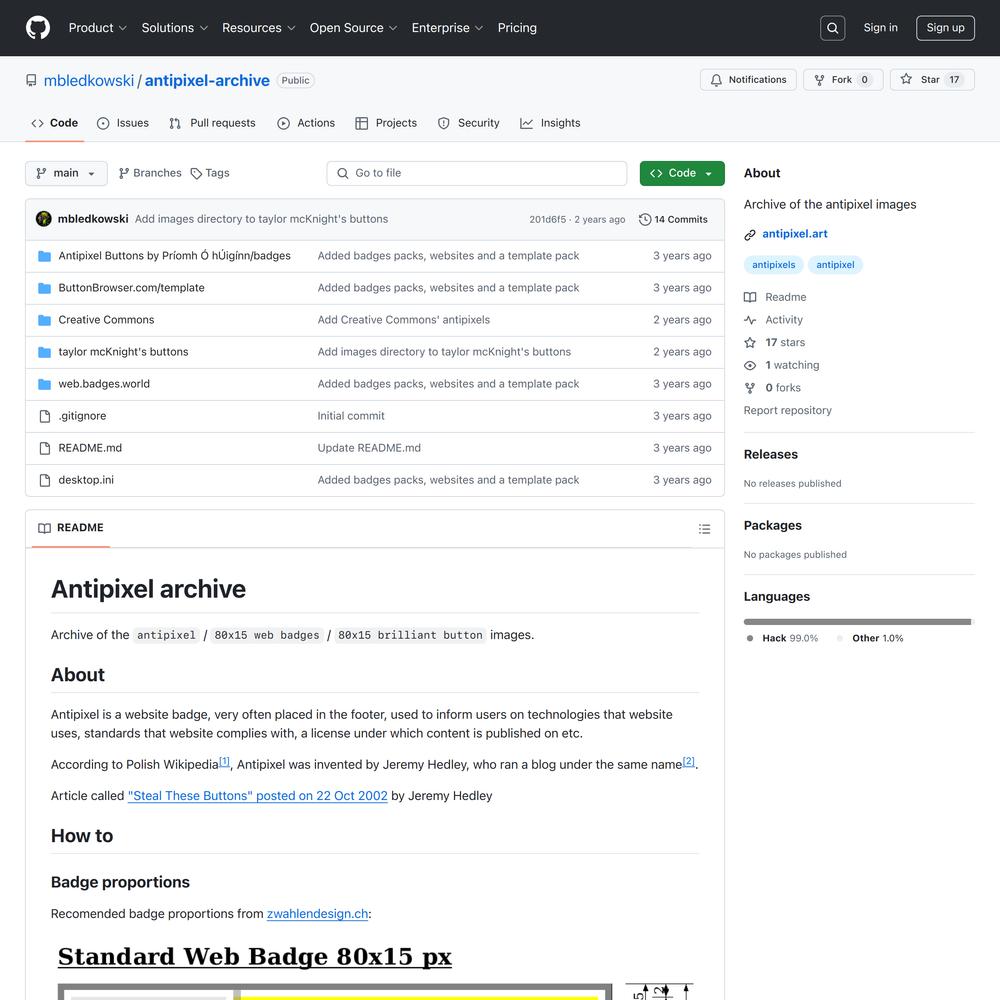Open the 14 Commits history
Image resolution: width=1000 pixels, height=1000 pixels.
coord(673,219)
